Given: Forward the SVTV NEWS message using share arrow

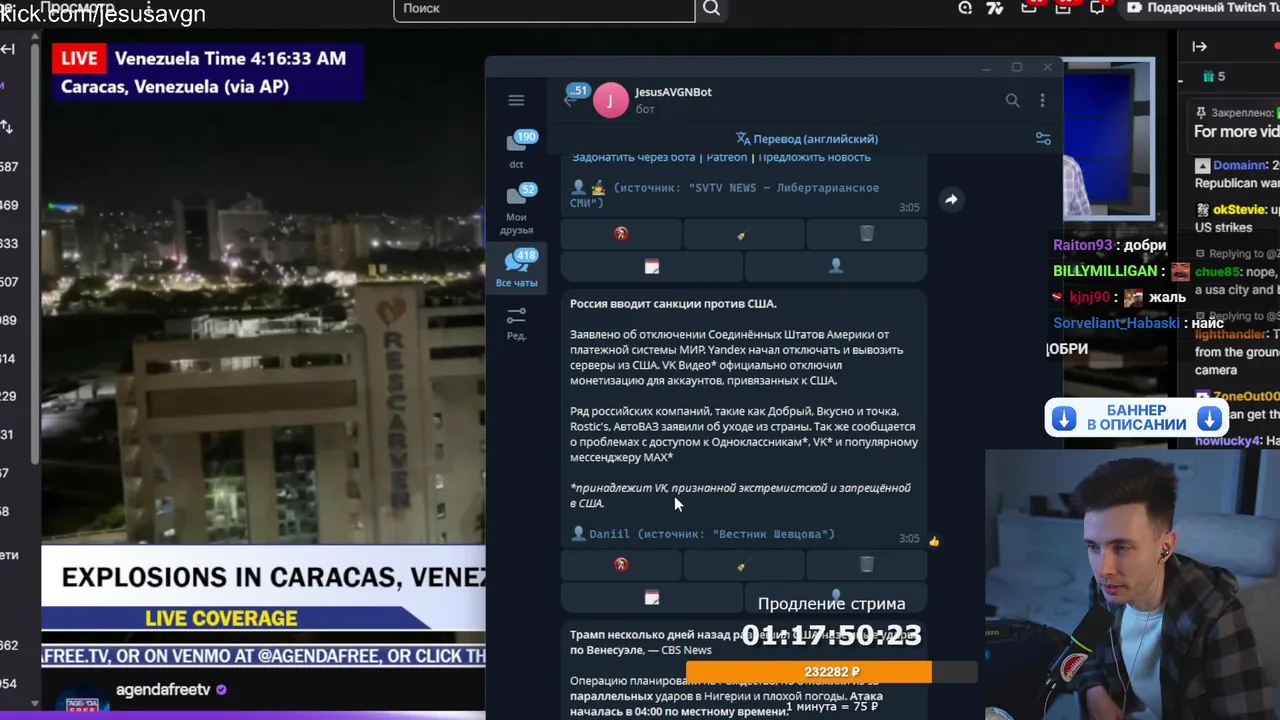Looking at the screenshot, I should click(951, 199).
